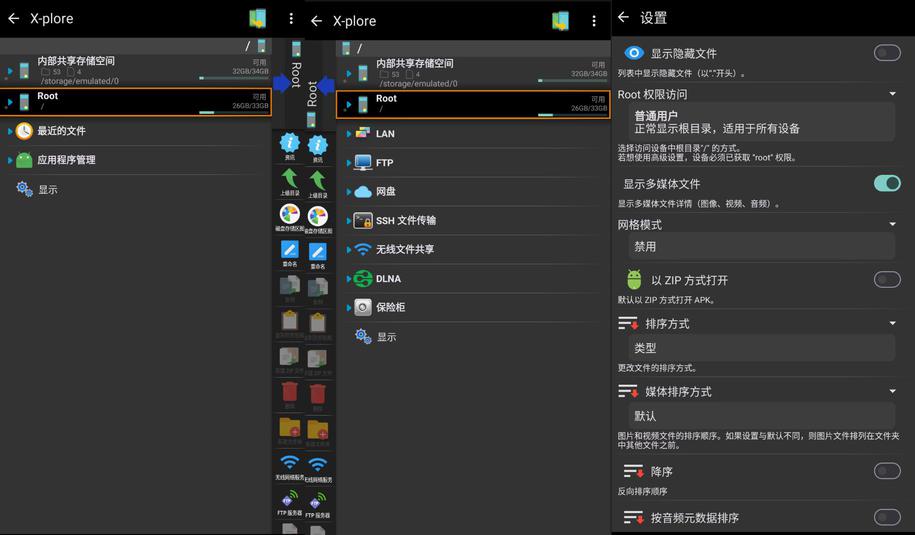Viewport: 915px width, 535px height.
Task: Toggle the 按音频元数据排序 switch
Action: [x=886, y=517]
